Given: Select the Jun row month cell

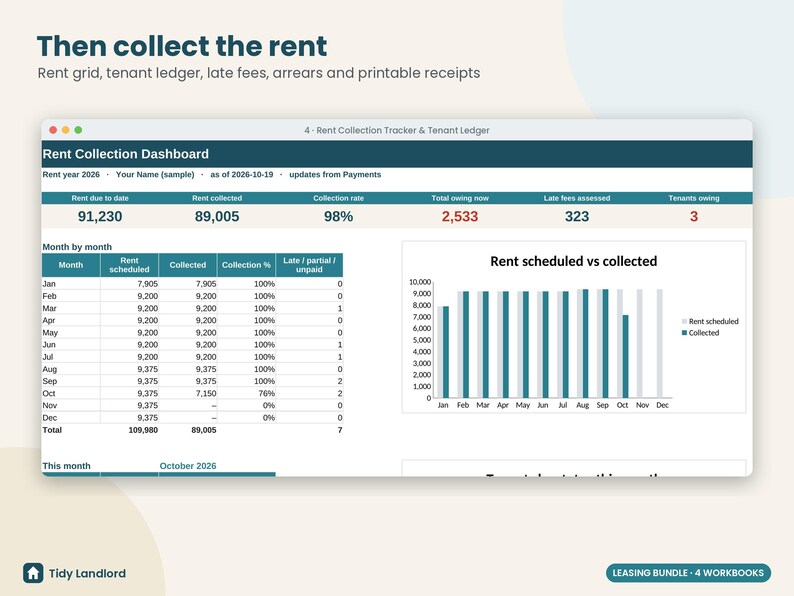Looking at the screenshot, I should [x=71, y=345].
